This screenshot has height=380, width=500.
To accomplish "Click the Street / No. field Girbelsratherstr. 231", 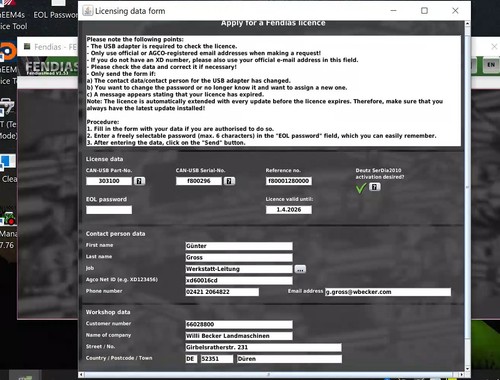I will (263, 347).
